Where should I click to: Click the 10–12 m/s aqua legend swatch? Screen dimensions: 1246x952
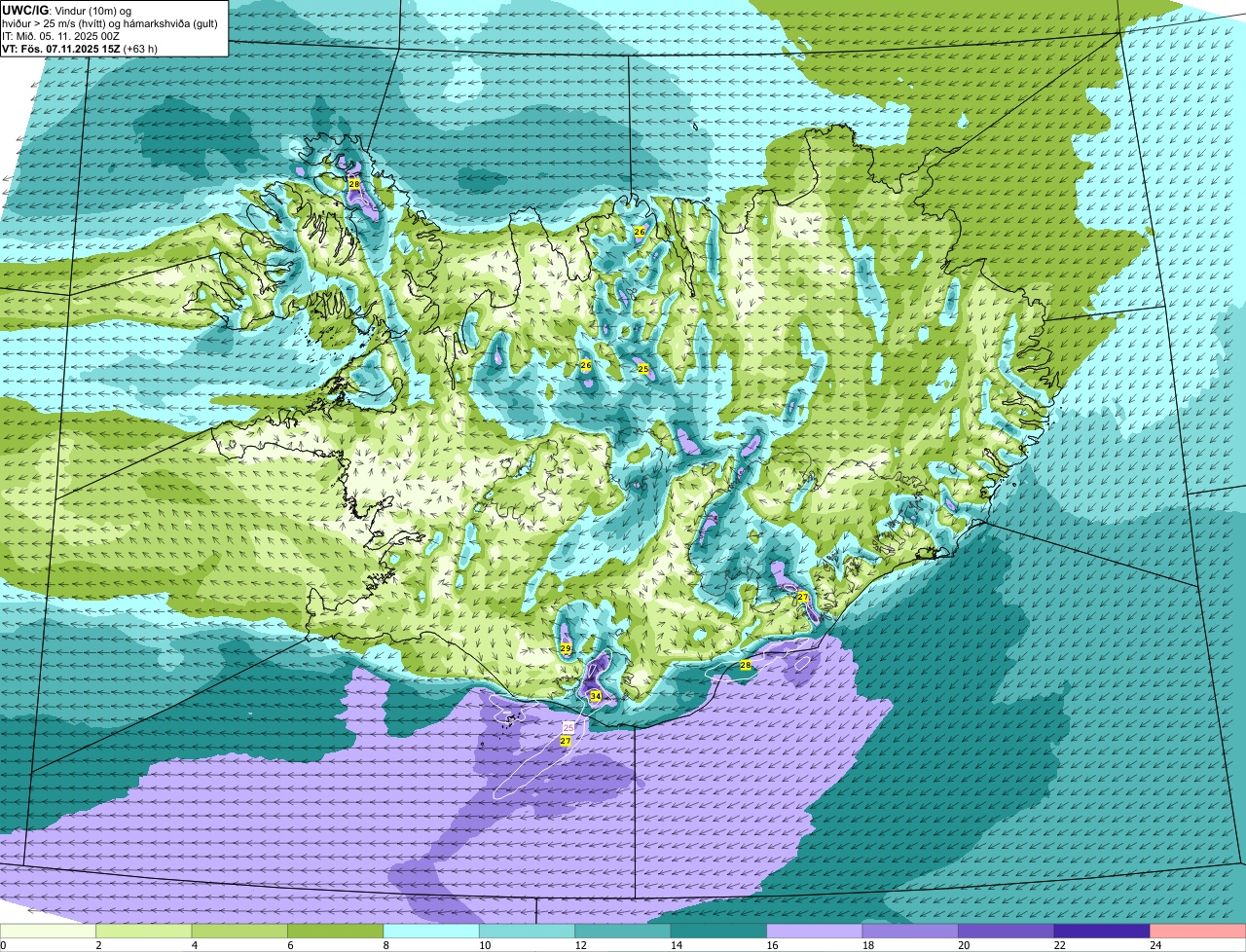tap(528, 932)
